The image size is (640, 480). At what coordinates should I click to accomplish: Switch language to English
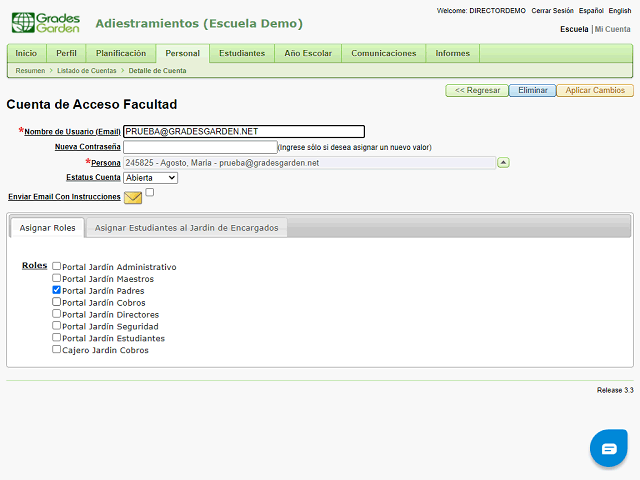(x=619, y=10)
